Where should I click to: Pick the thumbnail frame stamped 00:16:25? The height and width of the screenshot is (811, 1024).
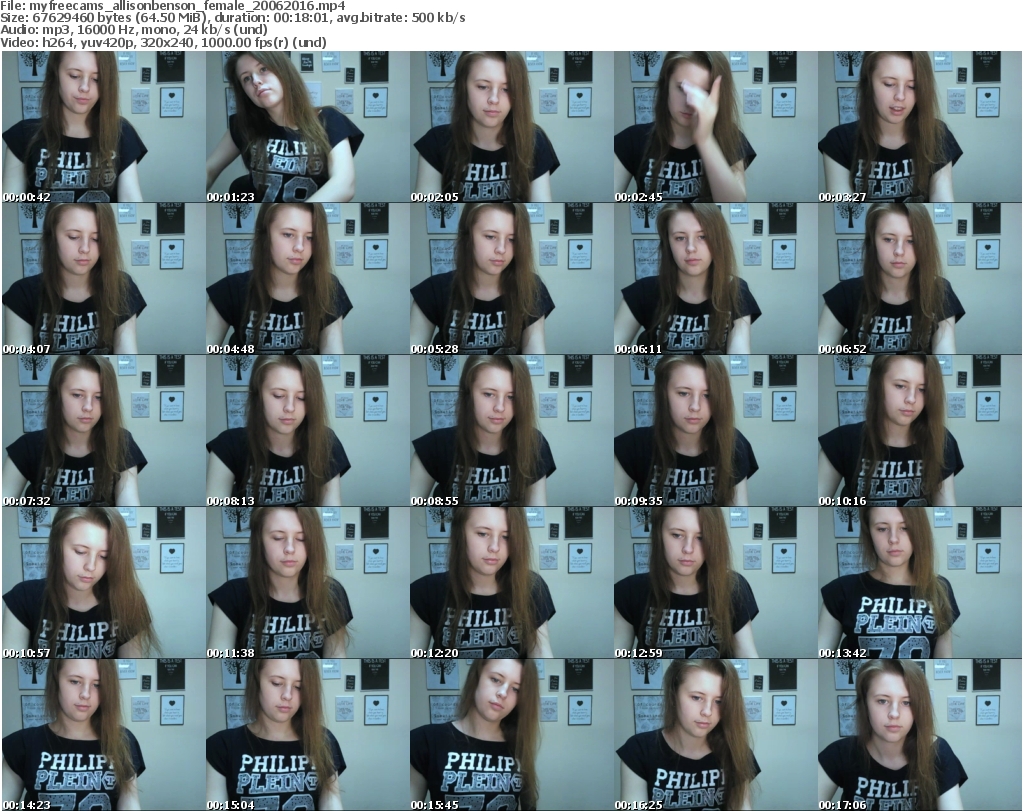click(715, 735)
